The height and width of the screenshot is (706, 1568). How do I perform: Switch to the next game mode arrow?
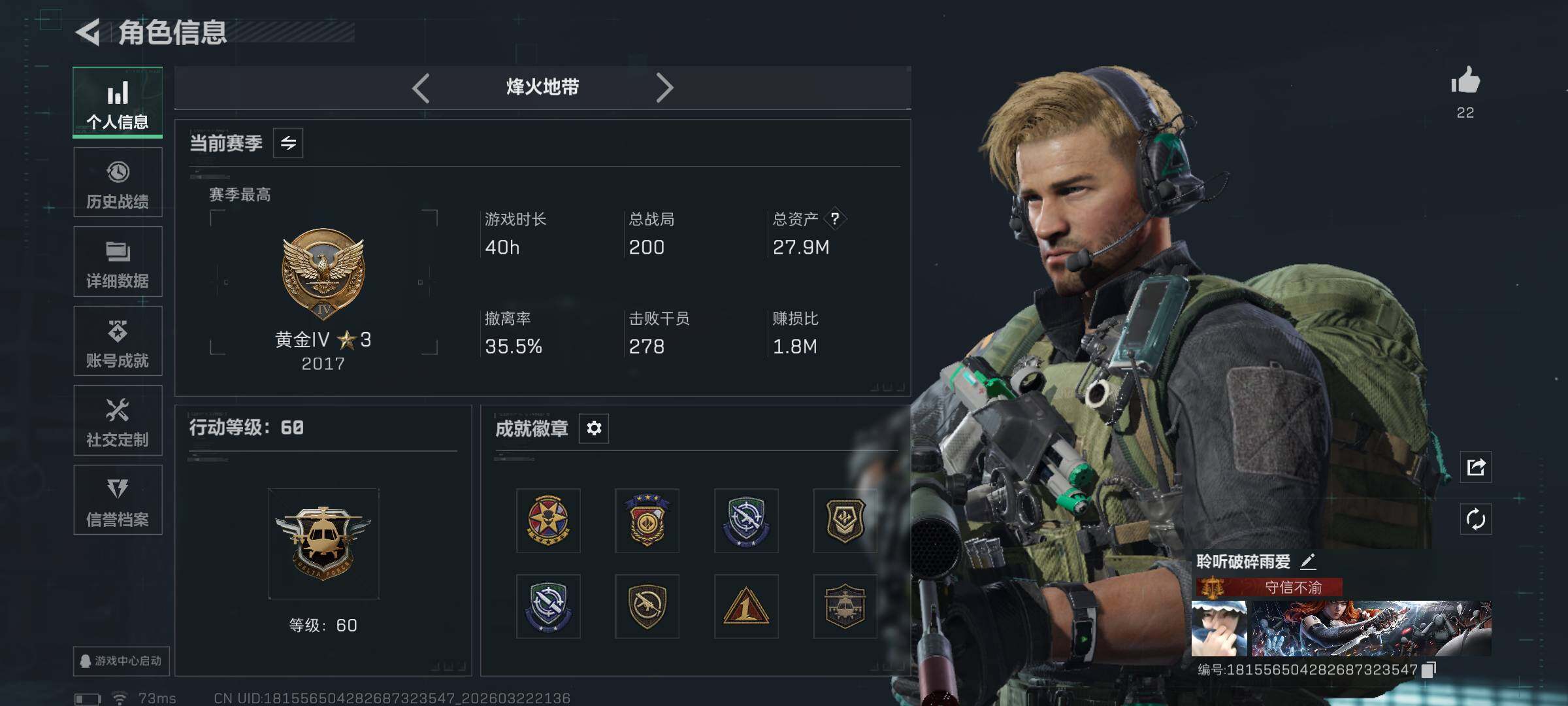click(664, 88)
